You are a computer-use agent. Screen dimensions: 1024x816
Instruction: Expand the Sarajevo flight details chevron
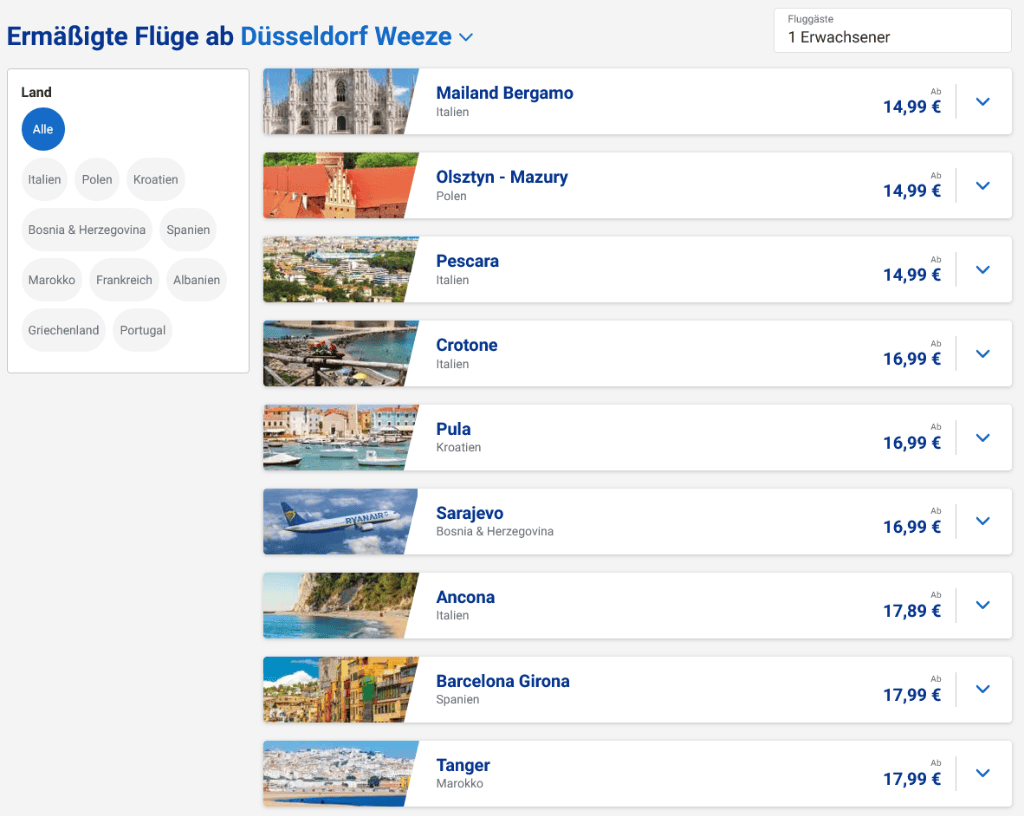983,521
